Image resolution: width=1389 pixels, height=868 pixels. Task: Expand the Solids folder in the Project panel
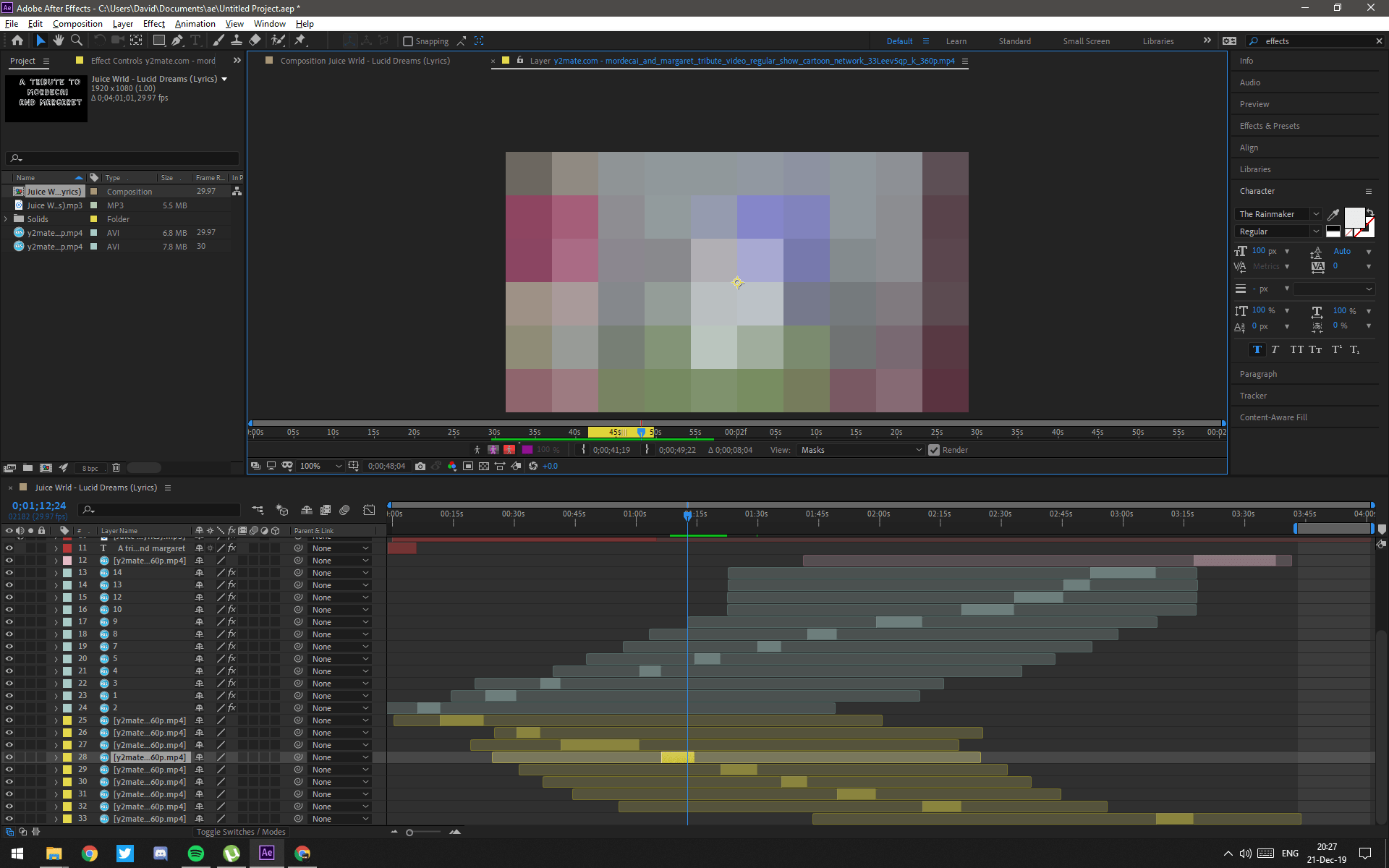pyautogui.click(x=6, y=218)
